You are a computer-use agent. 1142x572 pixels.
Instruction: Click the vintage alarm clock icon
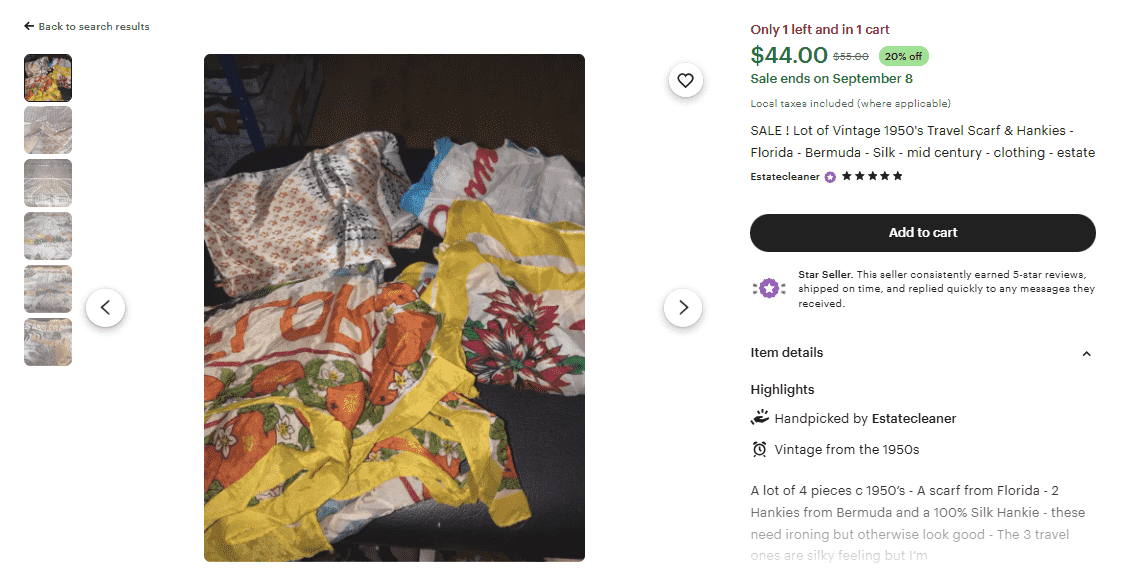pos(760,449)
